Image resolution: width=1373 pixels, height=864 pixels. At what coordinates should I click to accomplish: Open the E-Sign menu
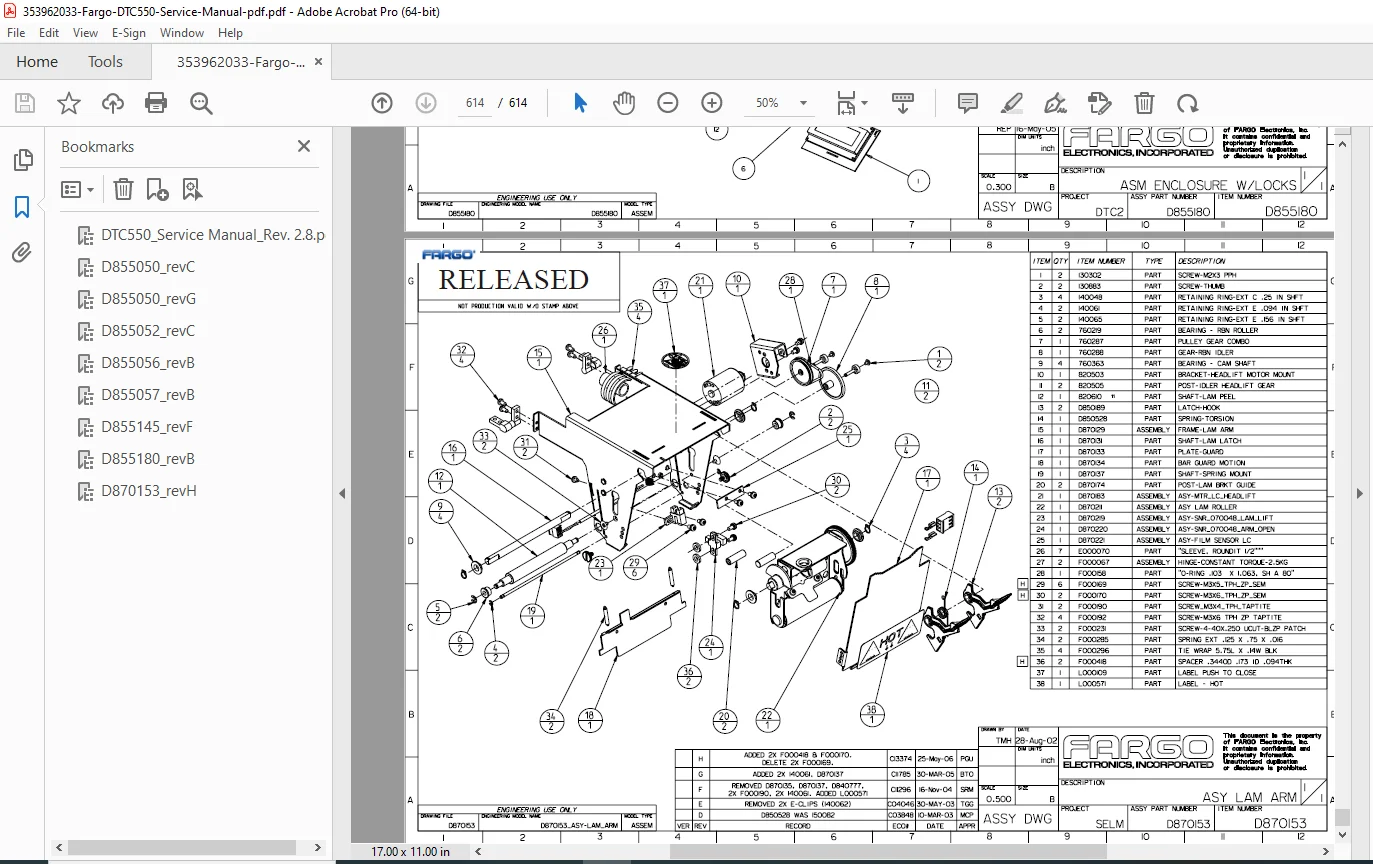point(129,33)
